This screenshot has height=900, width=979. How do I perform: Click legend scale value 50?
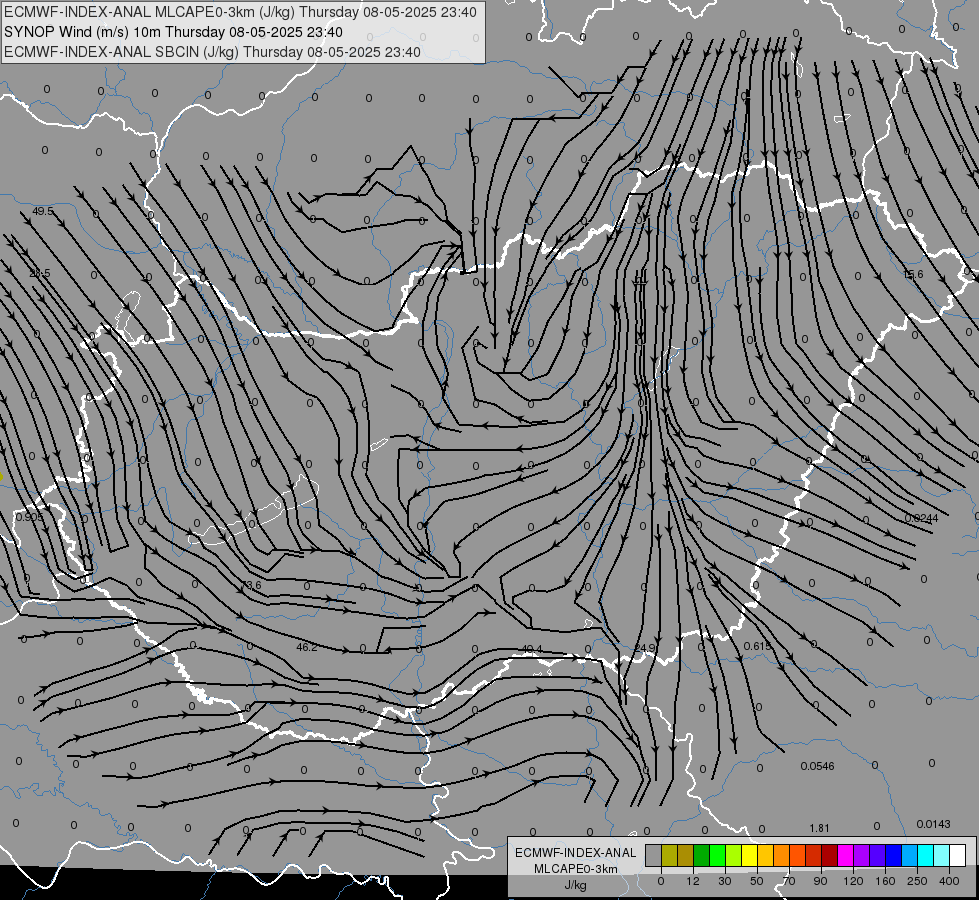click(x=757, y=881)
